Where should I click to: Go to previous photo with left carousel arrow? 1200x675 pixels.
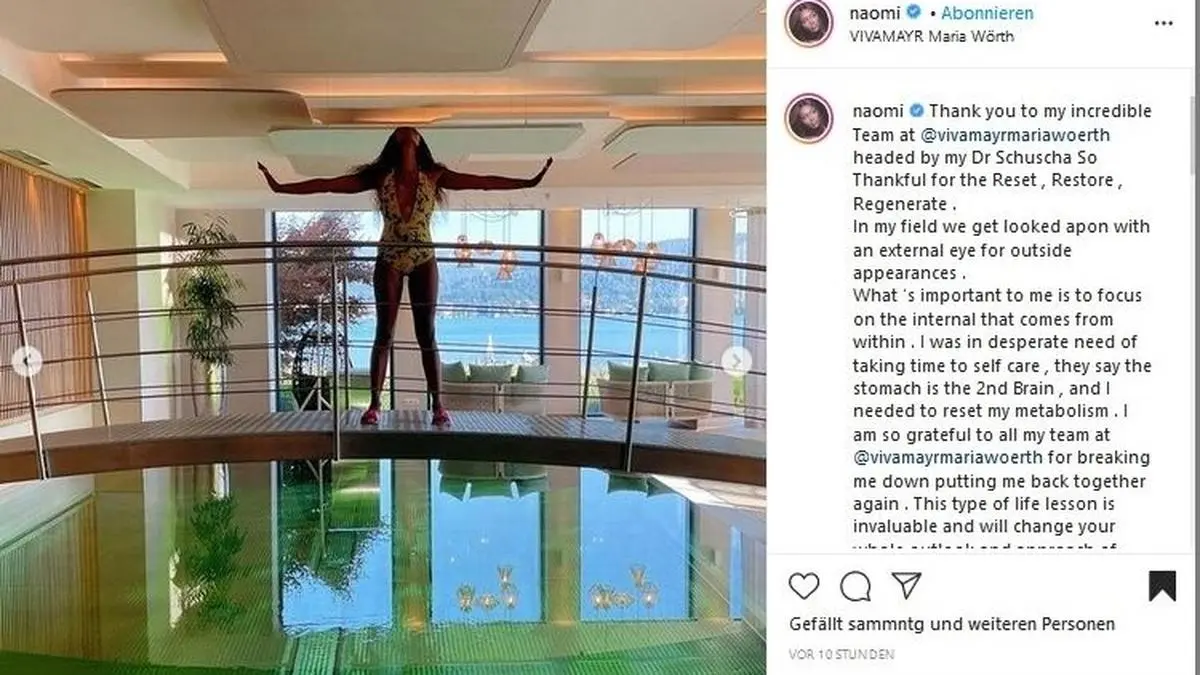point(27,361)
